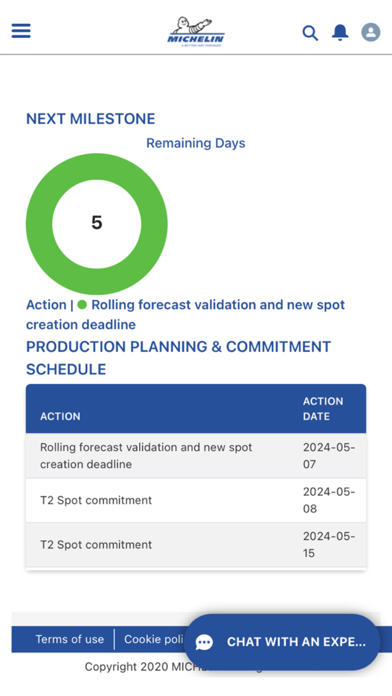Click the ACTION column header
Screen dimensions: 392x696
[60, 416]
